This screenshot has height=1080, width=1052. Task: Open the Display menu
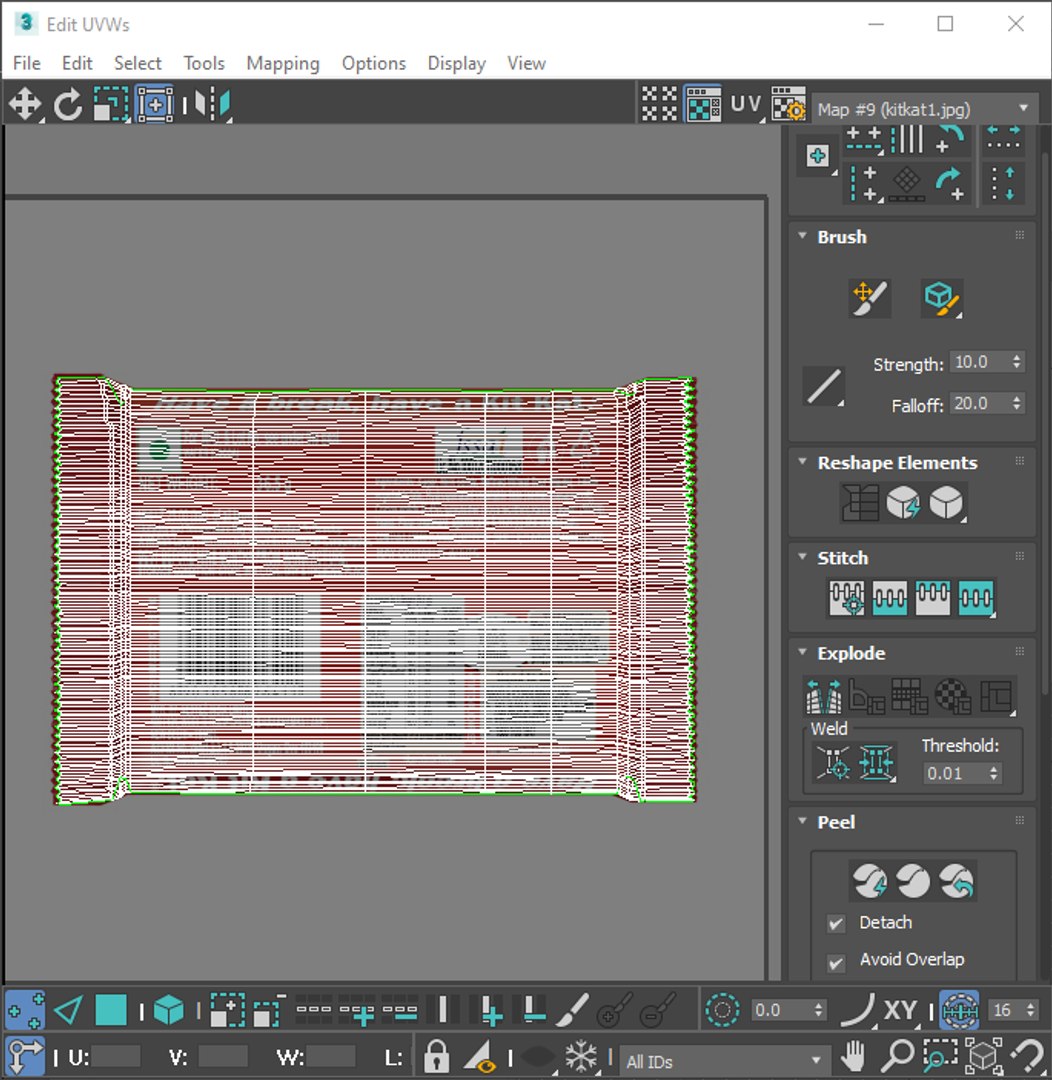tap(456, 63)
